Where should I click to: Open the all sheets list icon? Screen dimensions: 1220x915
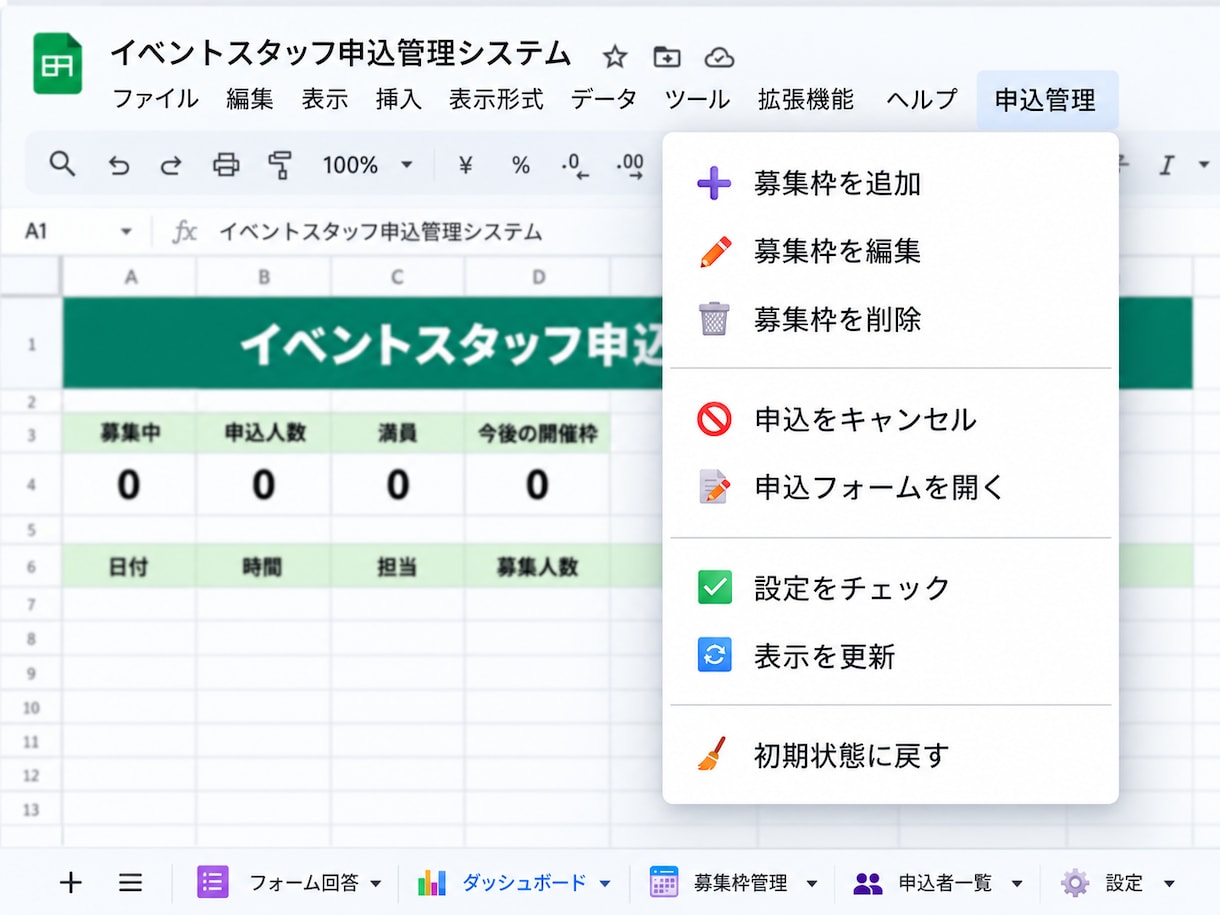(130, 882)
